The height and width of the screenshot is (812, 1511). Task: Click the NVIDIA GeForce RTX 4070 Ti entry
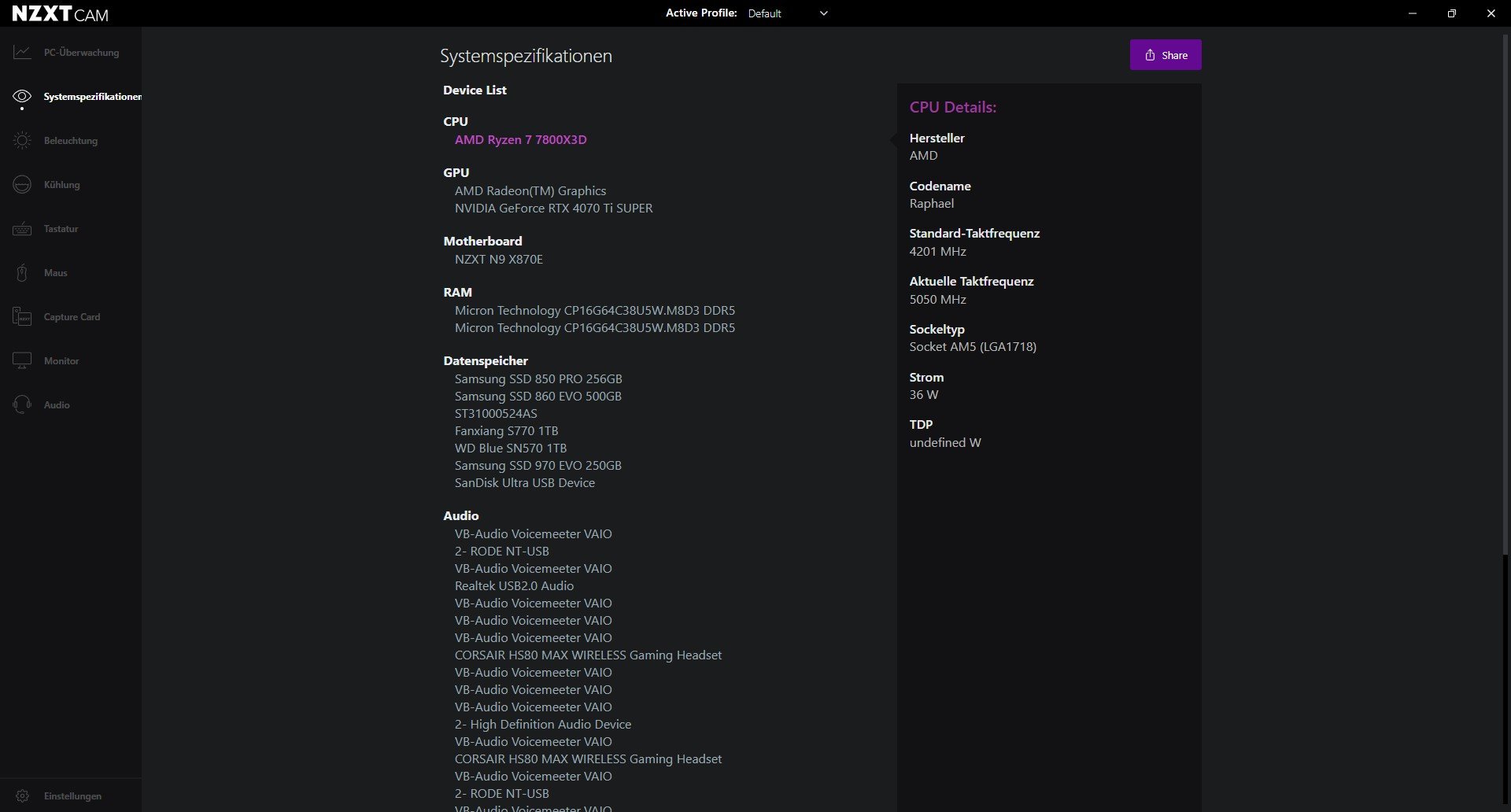tap(553, 208)
